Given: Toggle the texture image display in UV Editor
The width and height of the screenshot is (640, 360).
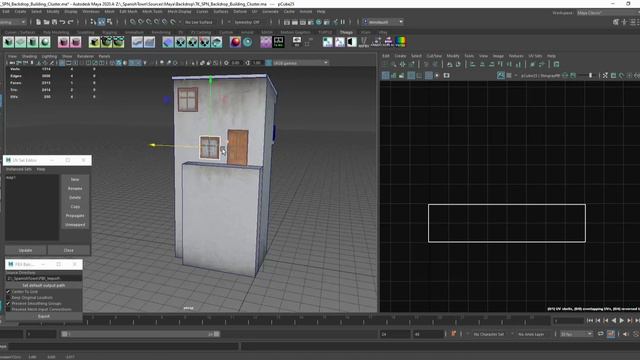Looking at the screenshot, I should point(501,76).
